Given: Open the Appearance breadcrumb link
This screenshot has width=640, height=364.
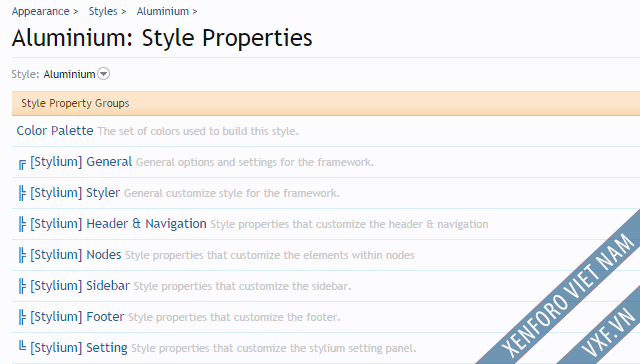Looking at the screenshot, I should pos(40,11).
